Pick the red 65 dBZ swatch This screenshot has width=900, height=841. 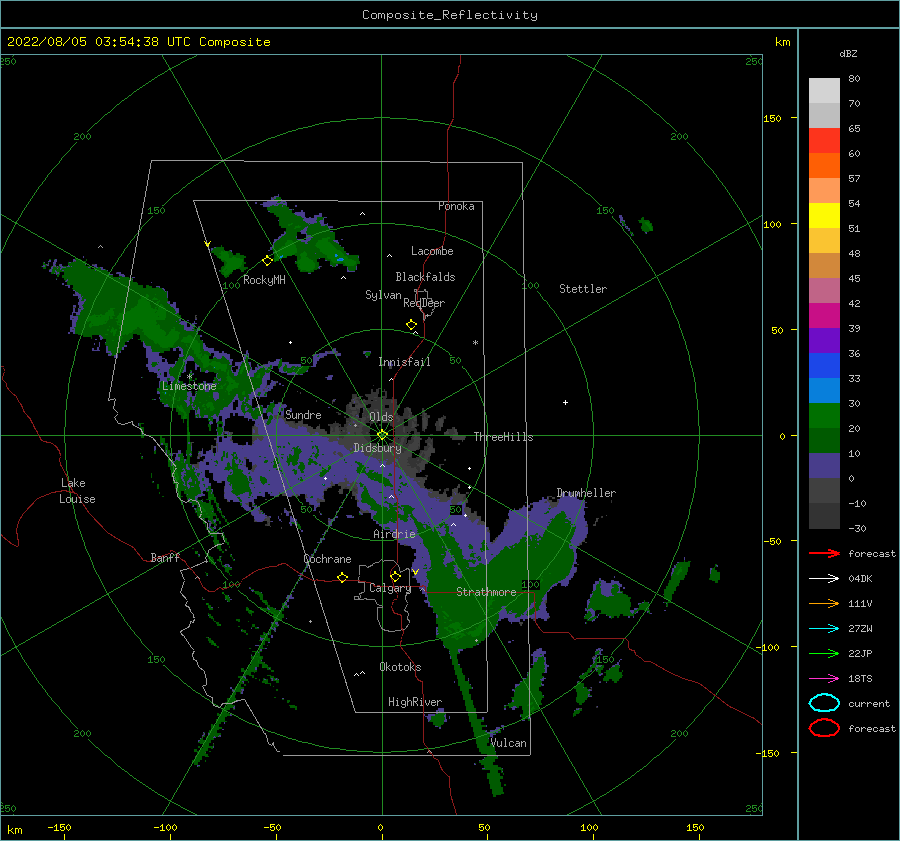coord(824,140)
